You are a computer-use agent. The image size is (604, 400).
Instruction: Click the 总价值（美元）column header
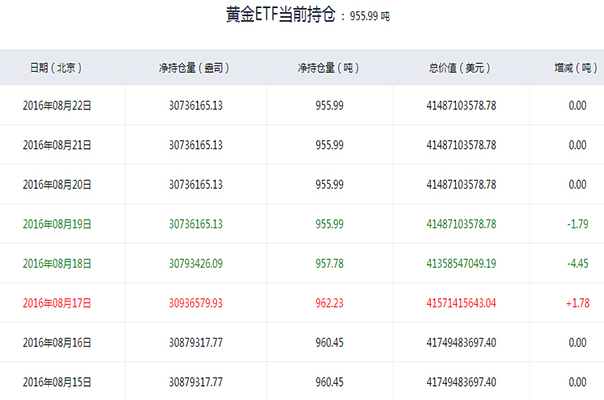(460, 68)
